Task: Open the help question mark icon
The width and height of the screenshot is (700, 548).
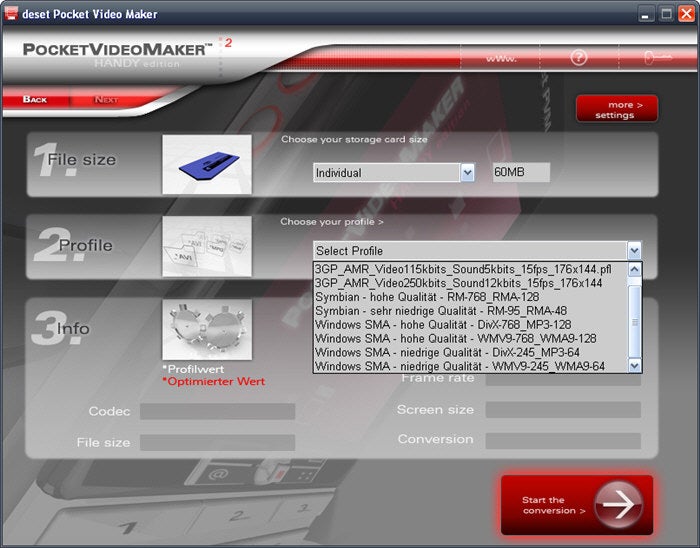Action: click(579, 58)
